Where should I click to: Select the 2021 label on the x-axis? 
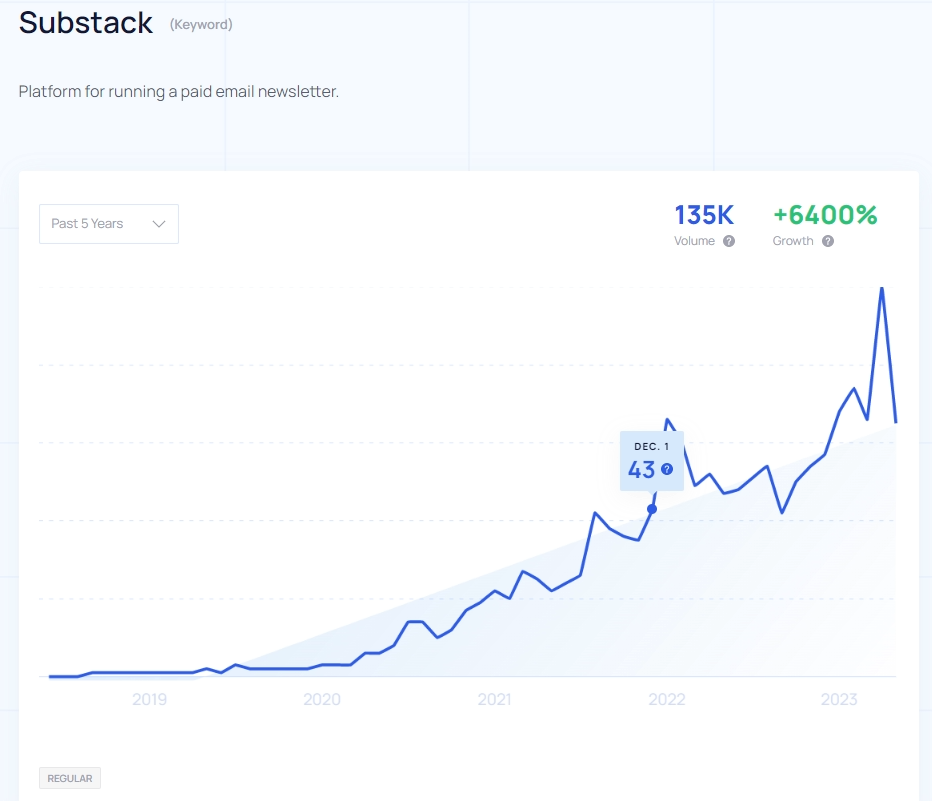point(494,699)
